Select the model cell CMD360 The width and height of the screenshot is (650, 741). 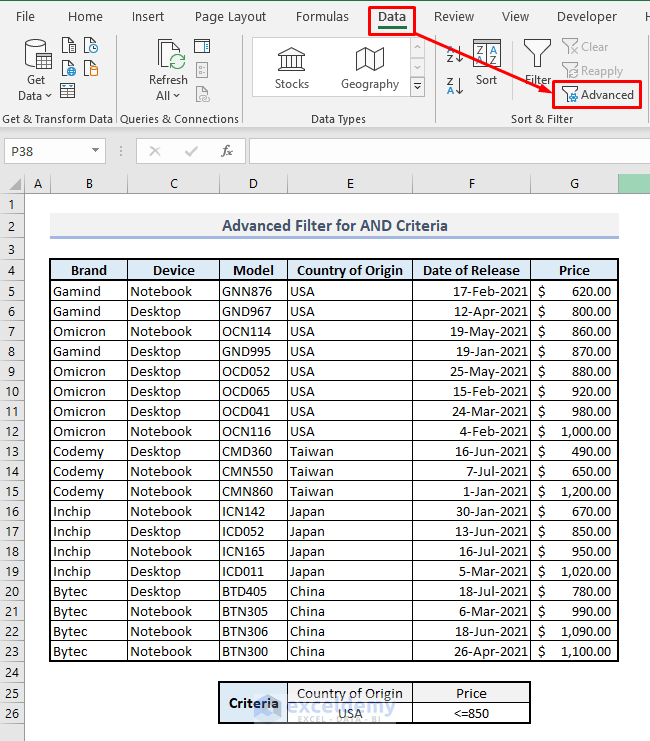pyautogui.click(x=253, y=452)
